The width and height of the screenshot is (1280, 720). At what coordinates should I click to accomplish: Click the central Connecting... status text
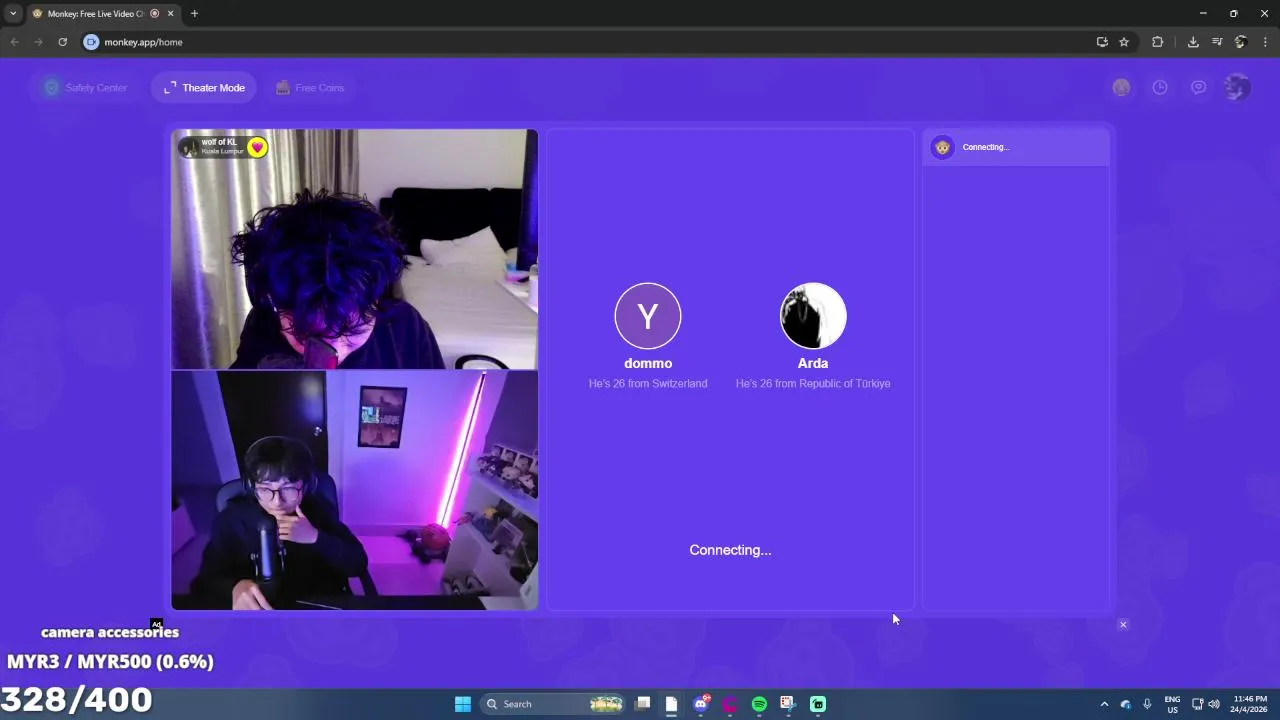pos(730,550)
